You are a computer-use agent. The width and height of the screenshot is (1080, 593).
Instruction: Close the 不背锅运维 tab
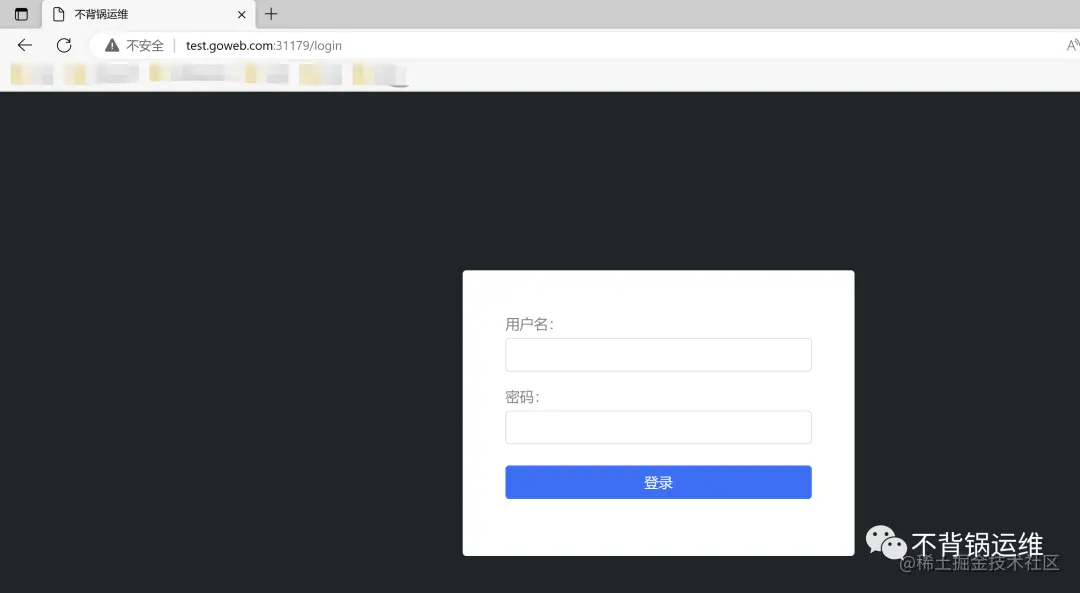coord(239,14)
